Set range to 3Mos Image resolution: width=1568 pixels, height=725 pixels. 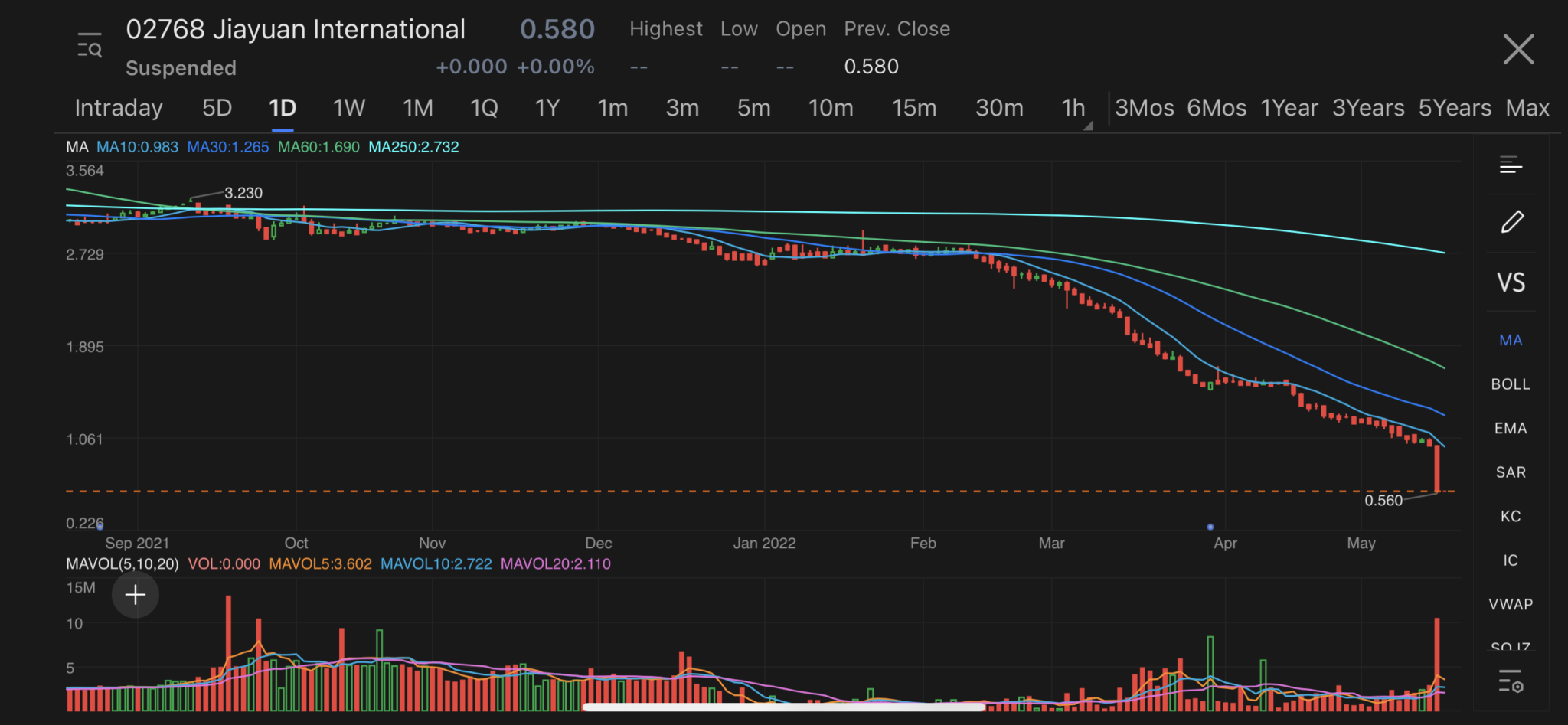1145,108
